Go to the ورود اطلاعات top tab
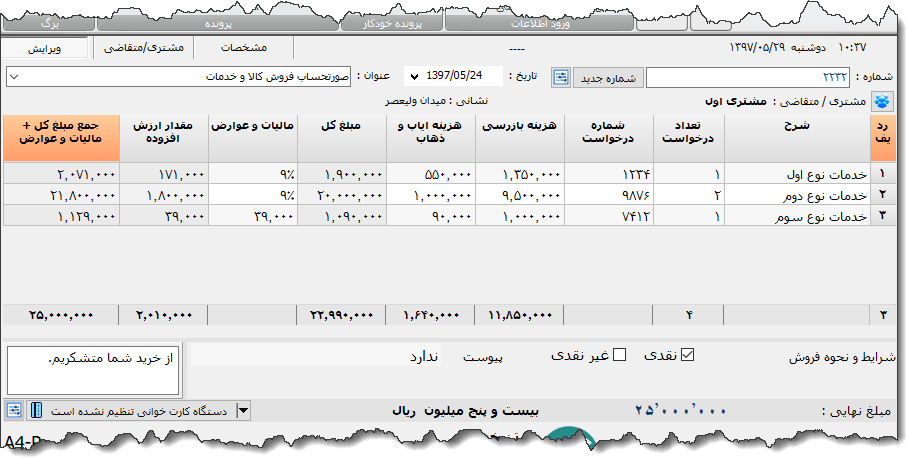Screen dimensions: 907x458 click(539, 24)
